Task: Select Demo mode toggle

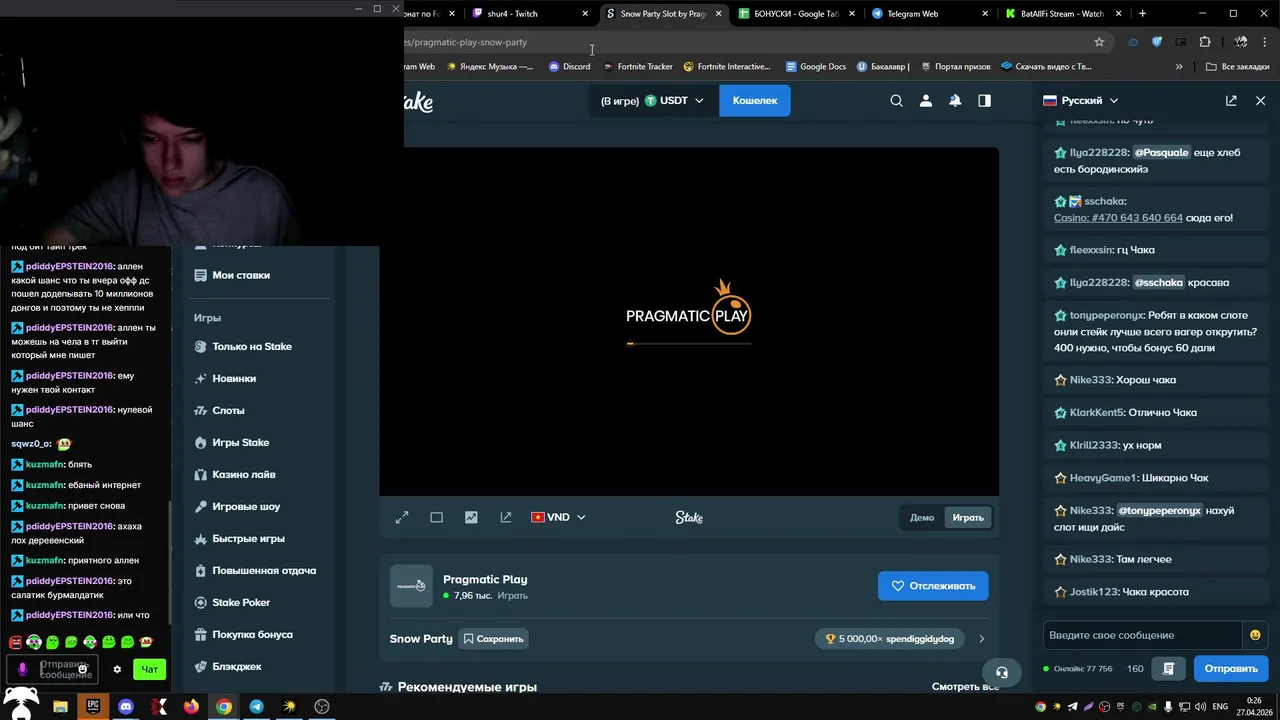Action: point(922,517)
